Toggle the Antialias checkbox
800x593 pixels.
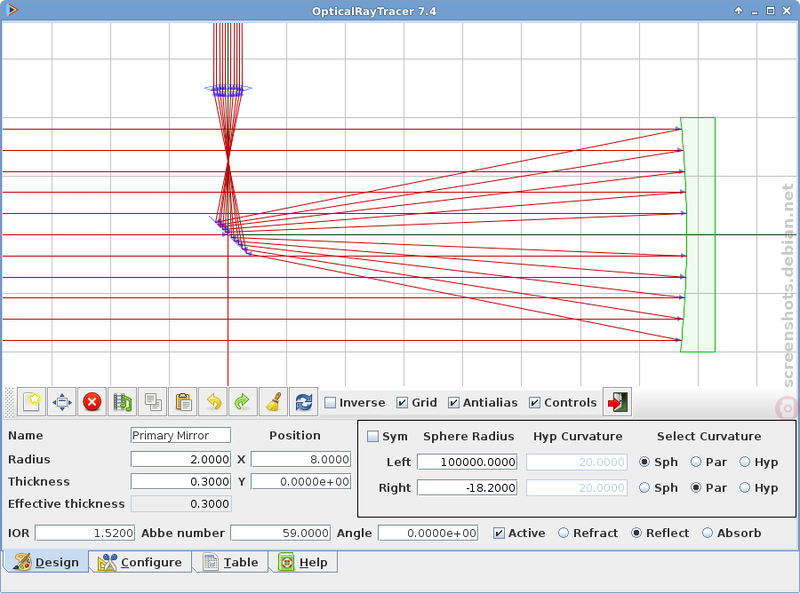click(x=483, y=403)
